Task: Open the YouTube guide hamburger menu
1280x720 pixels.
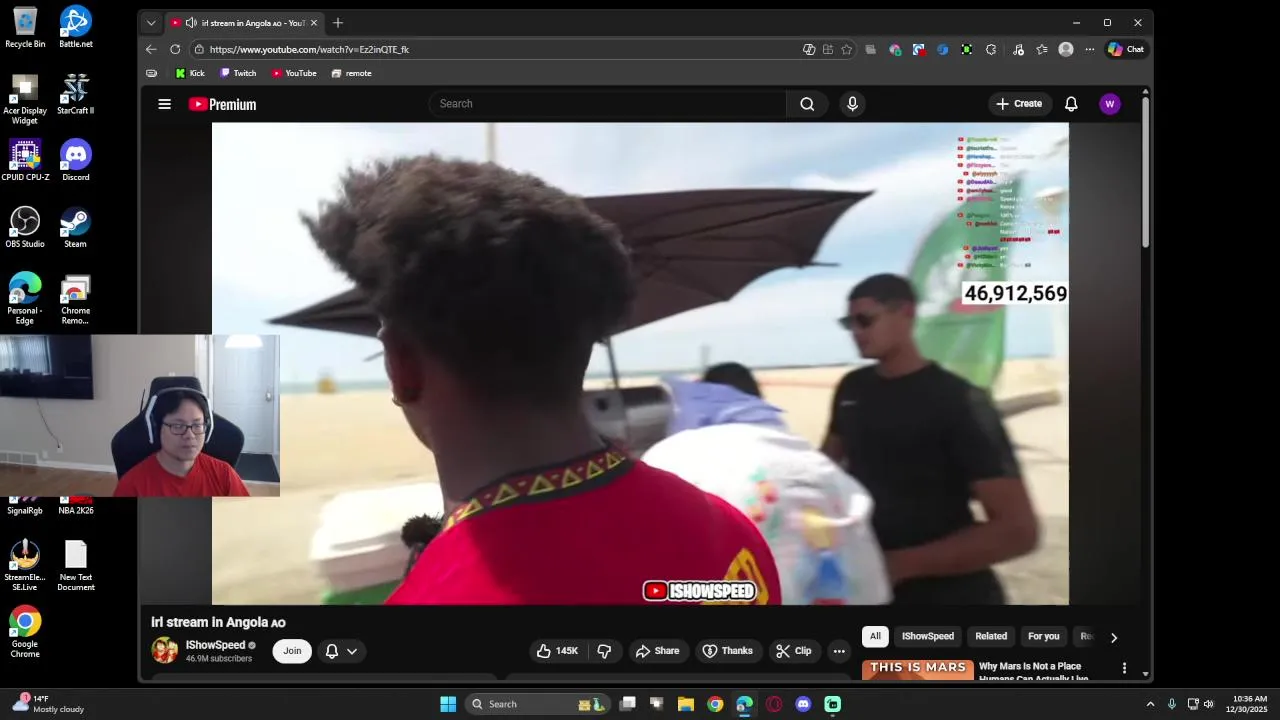Action: (164, 104)
